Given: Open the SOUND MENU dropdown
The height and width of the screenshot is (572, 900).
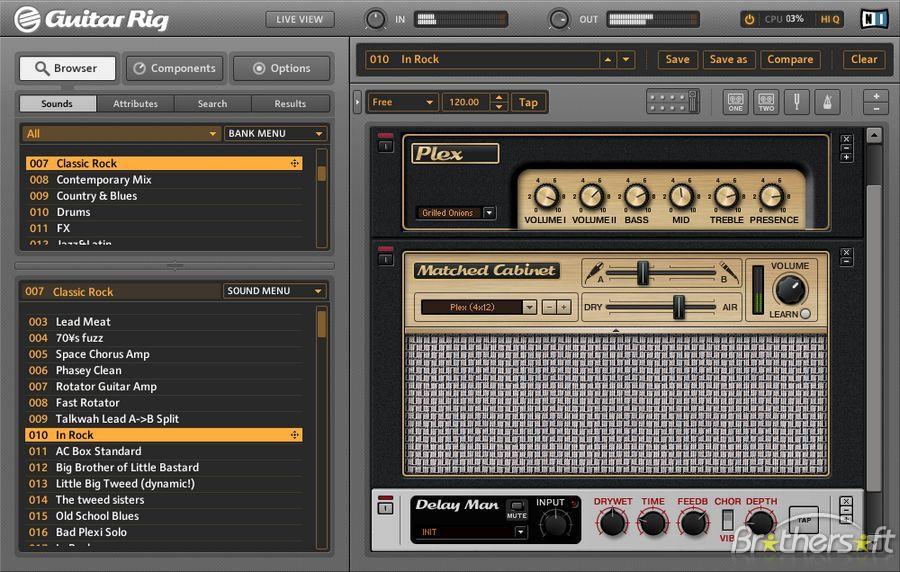Looking at the screenshot, I should point(274,291).
